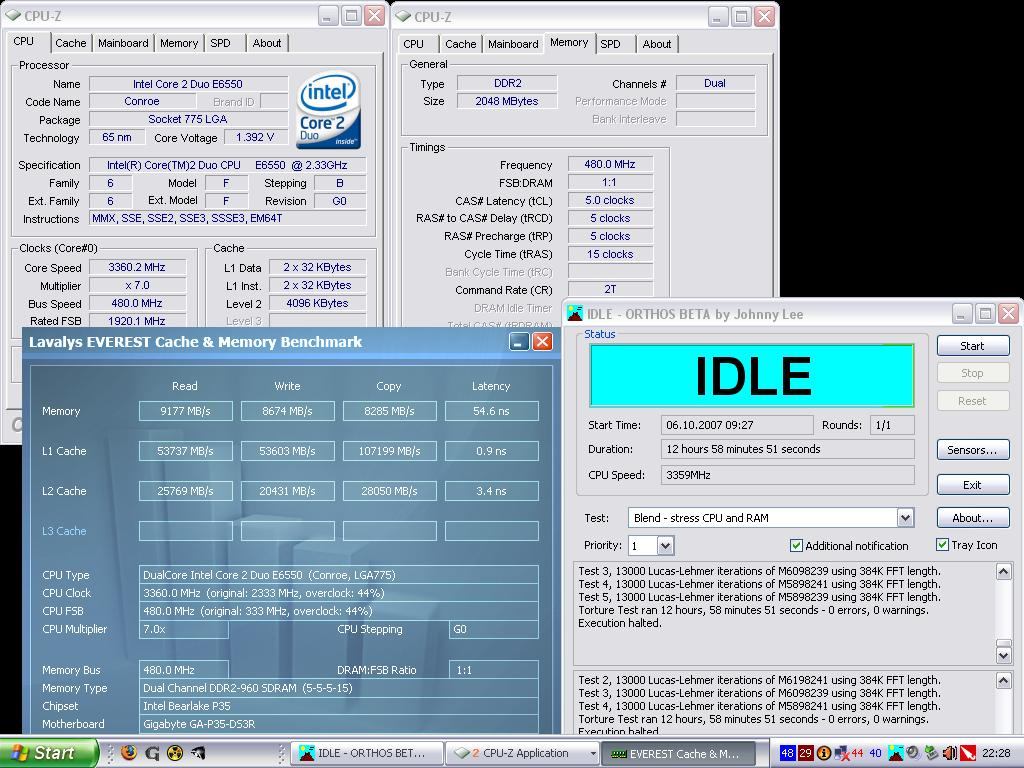Open About... in Orthos
The height and width of the screenshot is (768, 1024).
[972, 518]
